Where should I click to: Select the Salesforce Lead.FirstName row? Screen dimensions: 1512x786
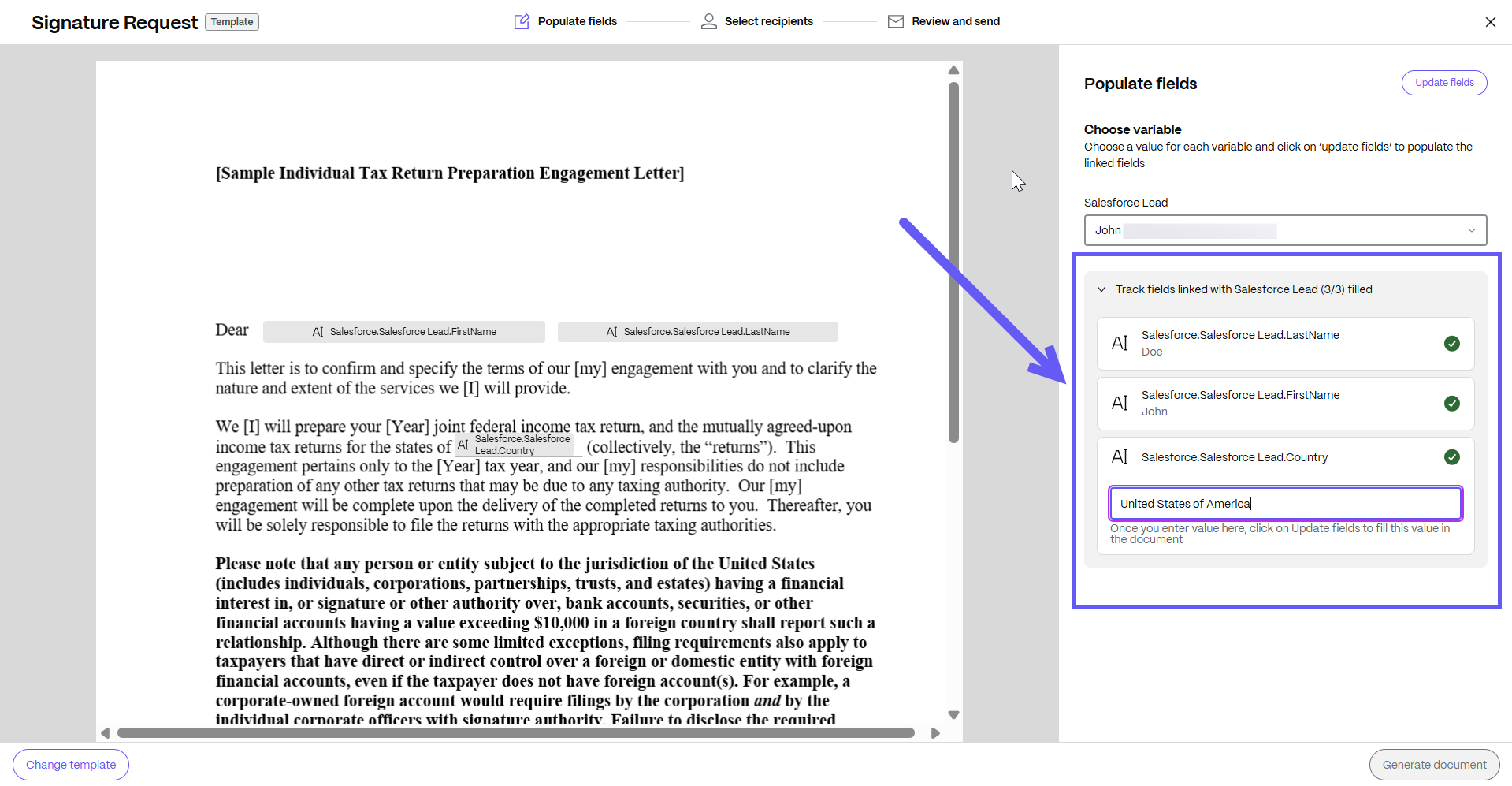click(1285, 404)
